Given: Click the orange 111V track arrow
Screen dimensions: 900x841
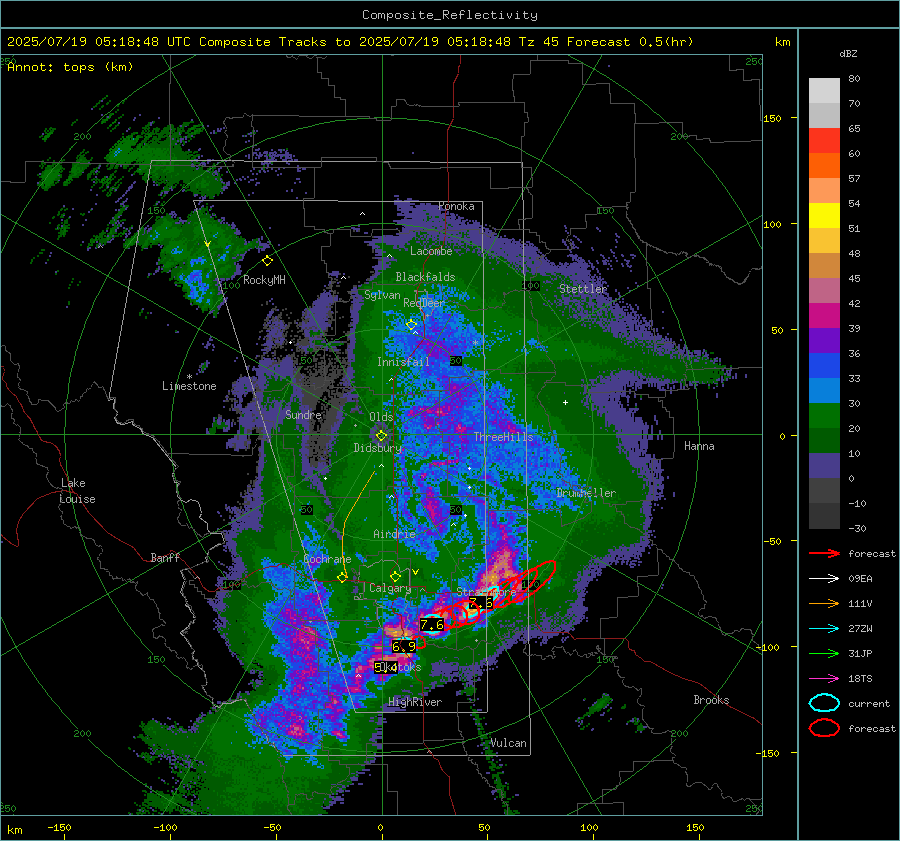Looking at the screenshot, I should [x=824, y=603].
